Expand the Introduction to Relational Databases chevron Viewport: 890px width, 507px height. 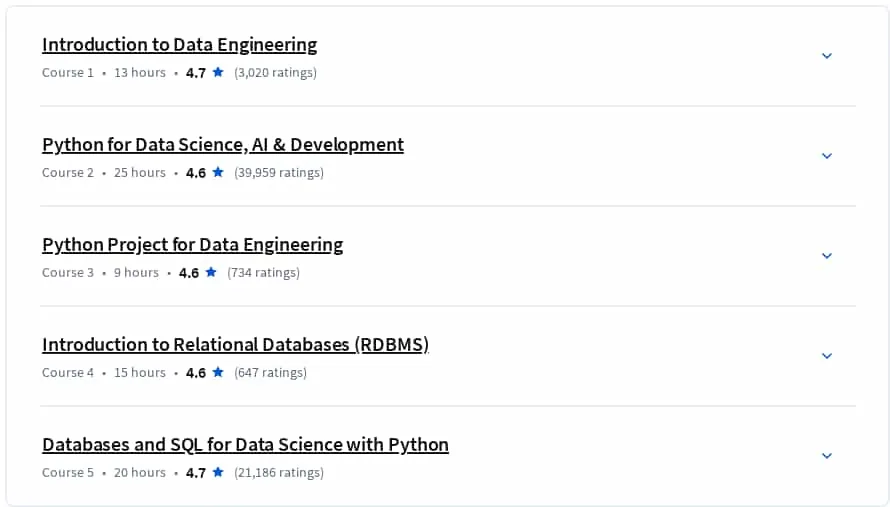[827, 355]
